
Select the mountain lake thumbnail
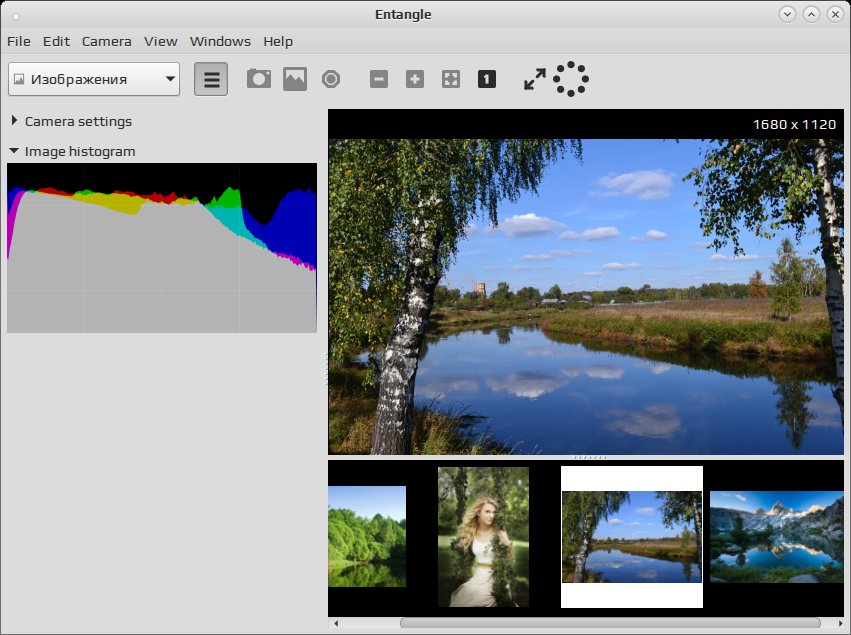tap(777, 537)
